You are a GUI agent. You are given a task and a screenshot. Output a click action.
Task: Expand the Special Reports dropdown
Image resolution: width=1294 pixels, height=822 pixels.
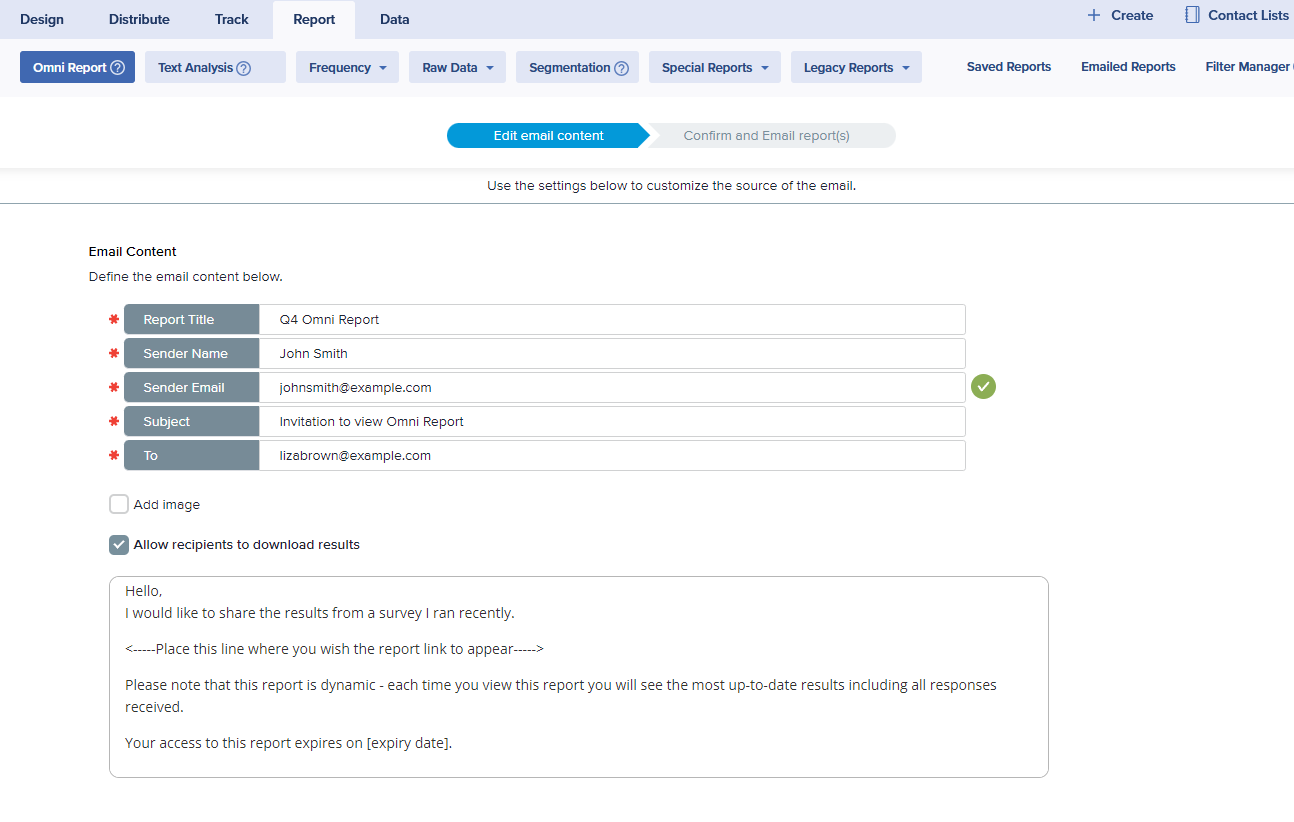[x=714, y=68]
